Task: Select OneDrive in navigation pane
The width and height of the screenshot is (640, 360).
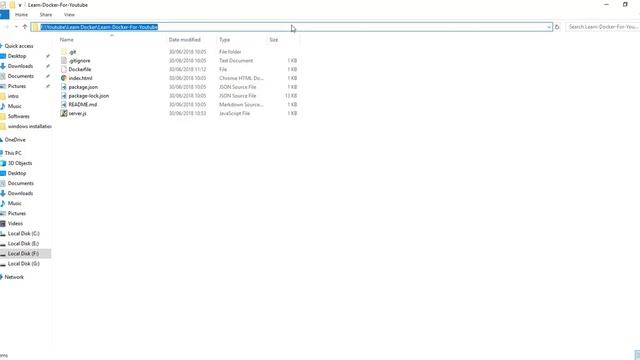Action: (x=15, y=140)
